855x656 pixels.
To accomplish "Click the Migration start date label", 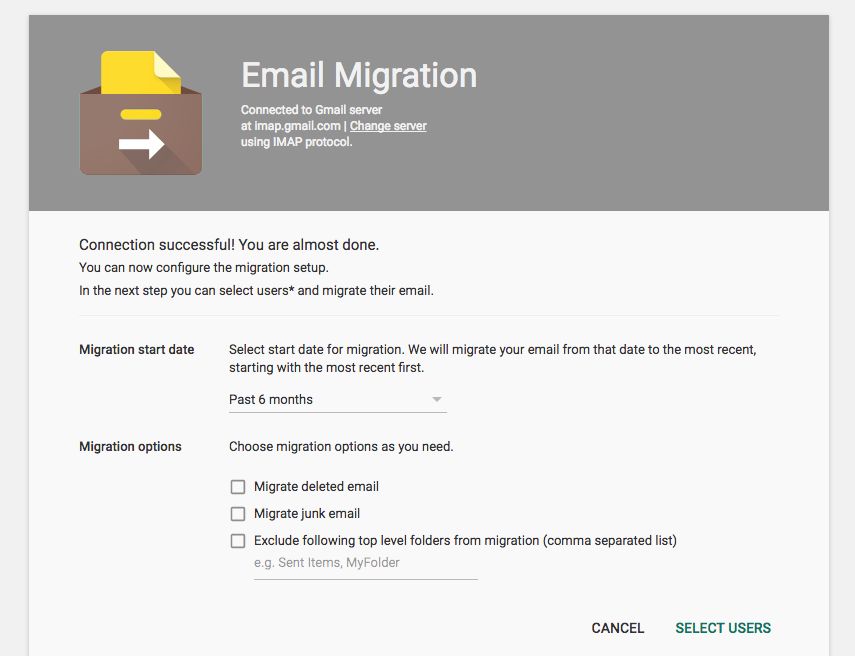I will (137, 350).
